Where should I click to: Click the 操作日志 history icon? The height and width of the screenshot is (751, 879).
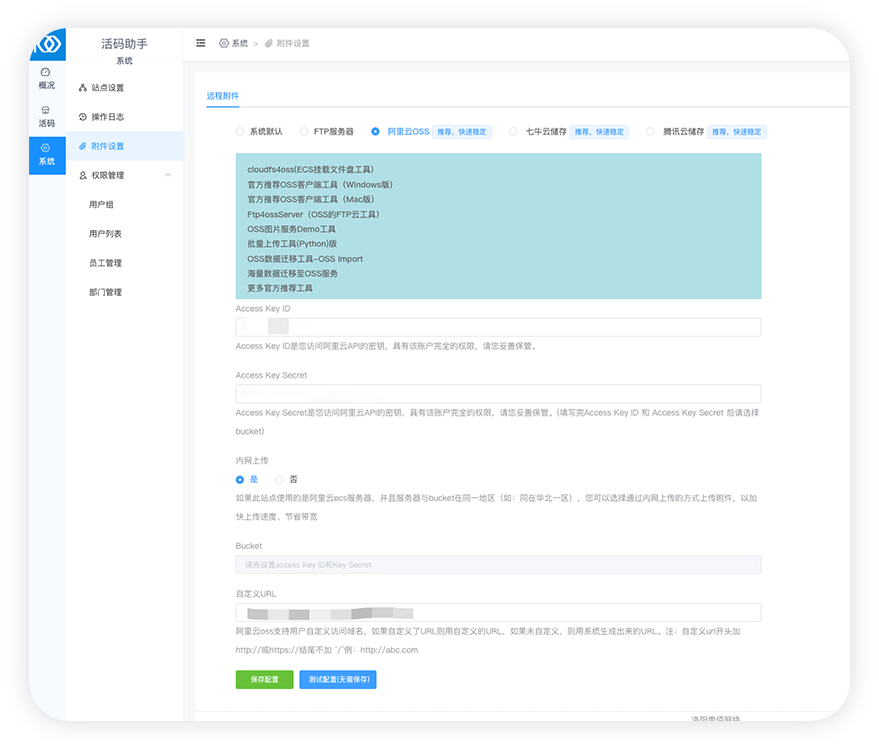(82, 117)
